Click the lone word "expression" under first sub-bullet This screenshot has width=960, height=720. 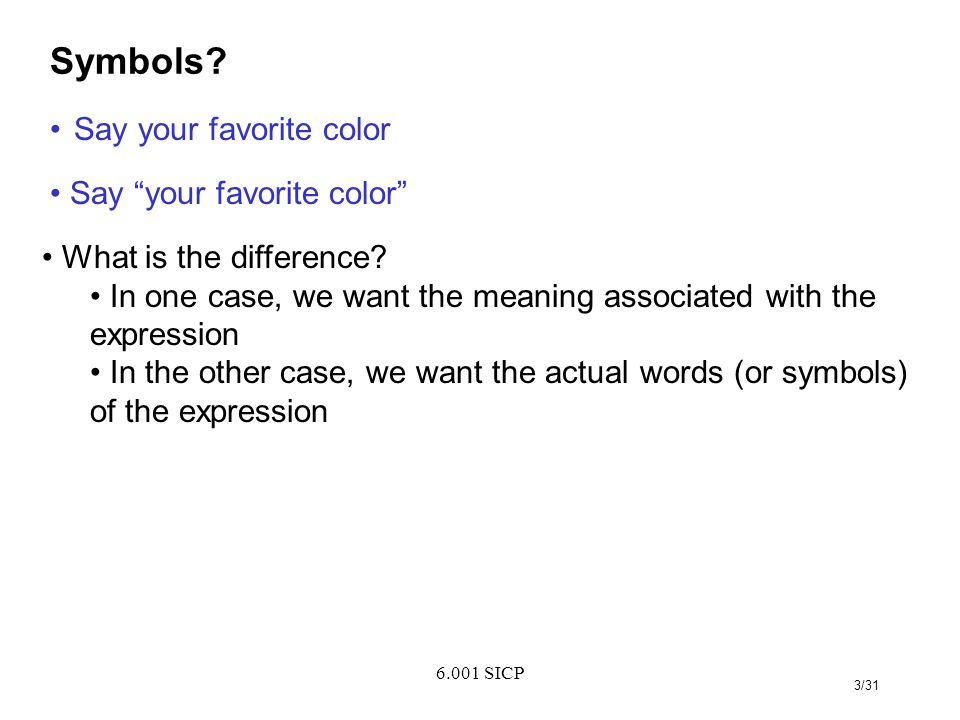pos(164,336)
